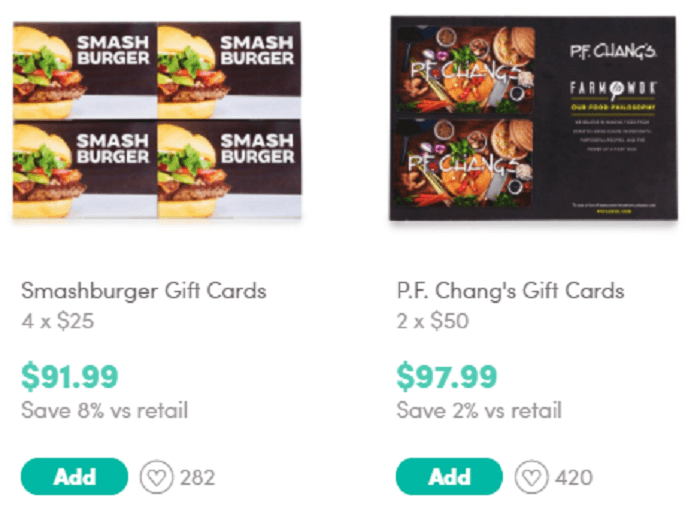Click the bottom-right Smashburger card image

coord(229,169)
